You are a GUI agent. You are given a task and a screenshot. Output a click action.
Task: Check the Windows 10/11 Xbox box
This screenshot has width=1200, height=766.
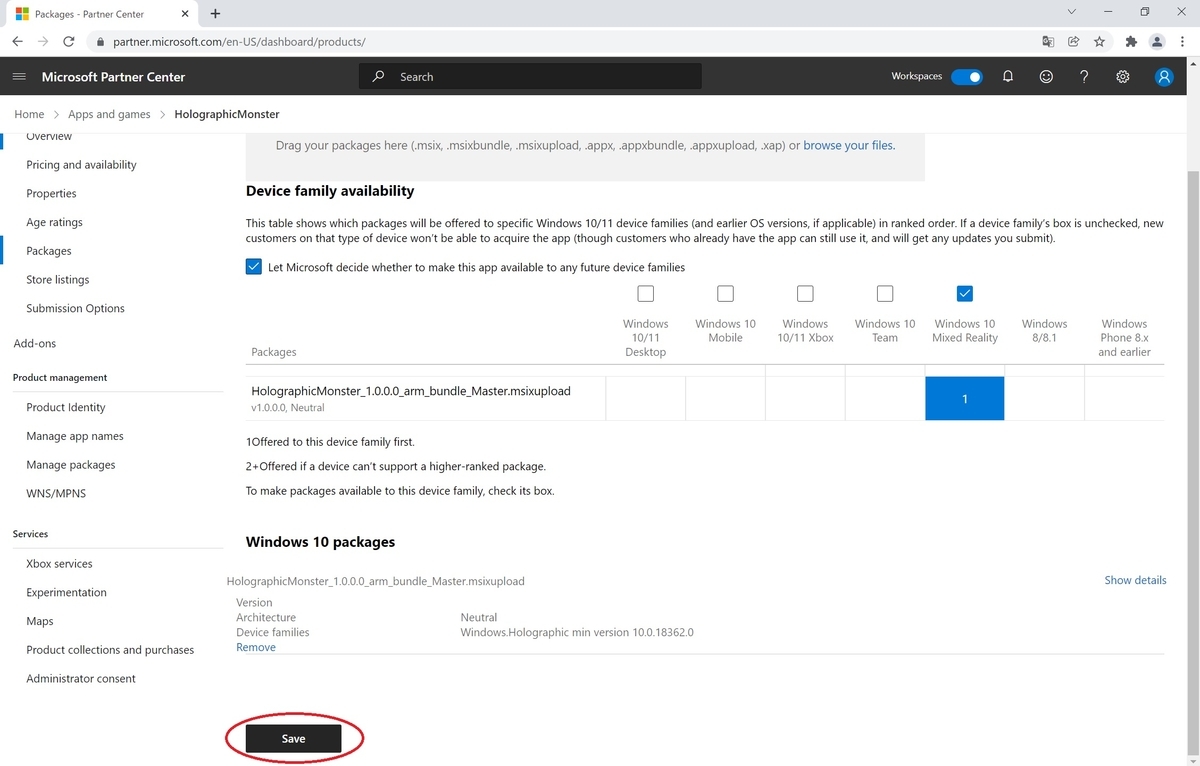[x=805, y=293]
